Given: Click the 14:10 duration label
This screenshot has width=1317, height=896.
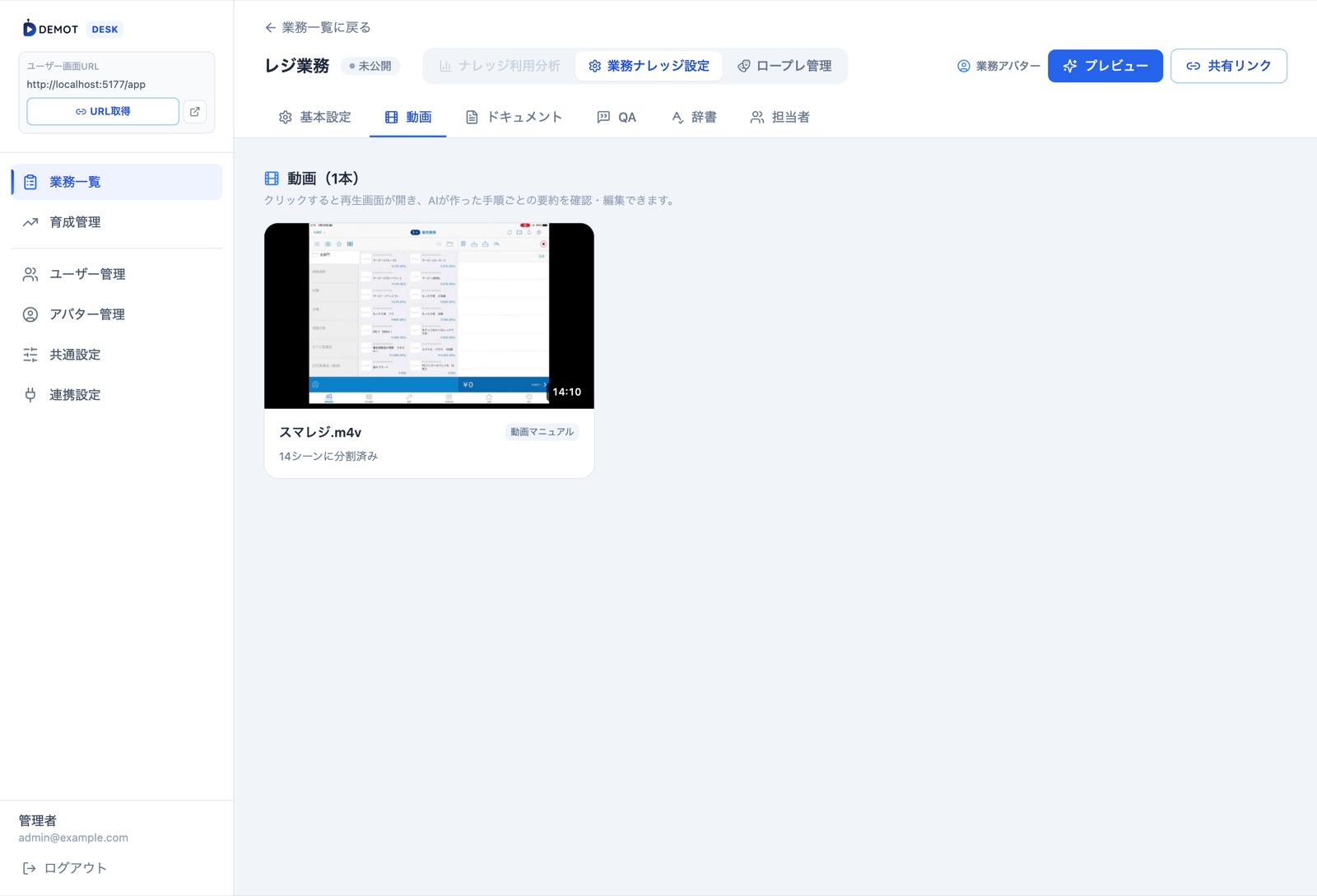Looking at the screenshot, I should click(567, 392).
